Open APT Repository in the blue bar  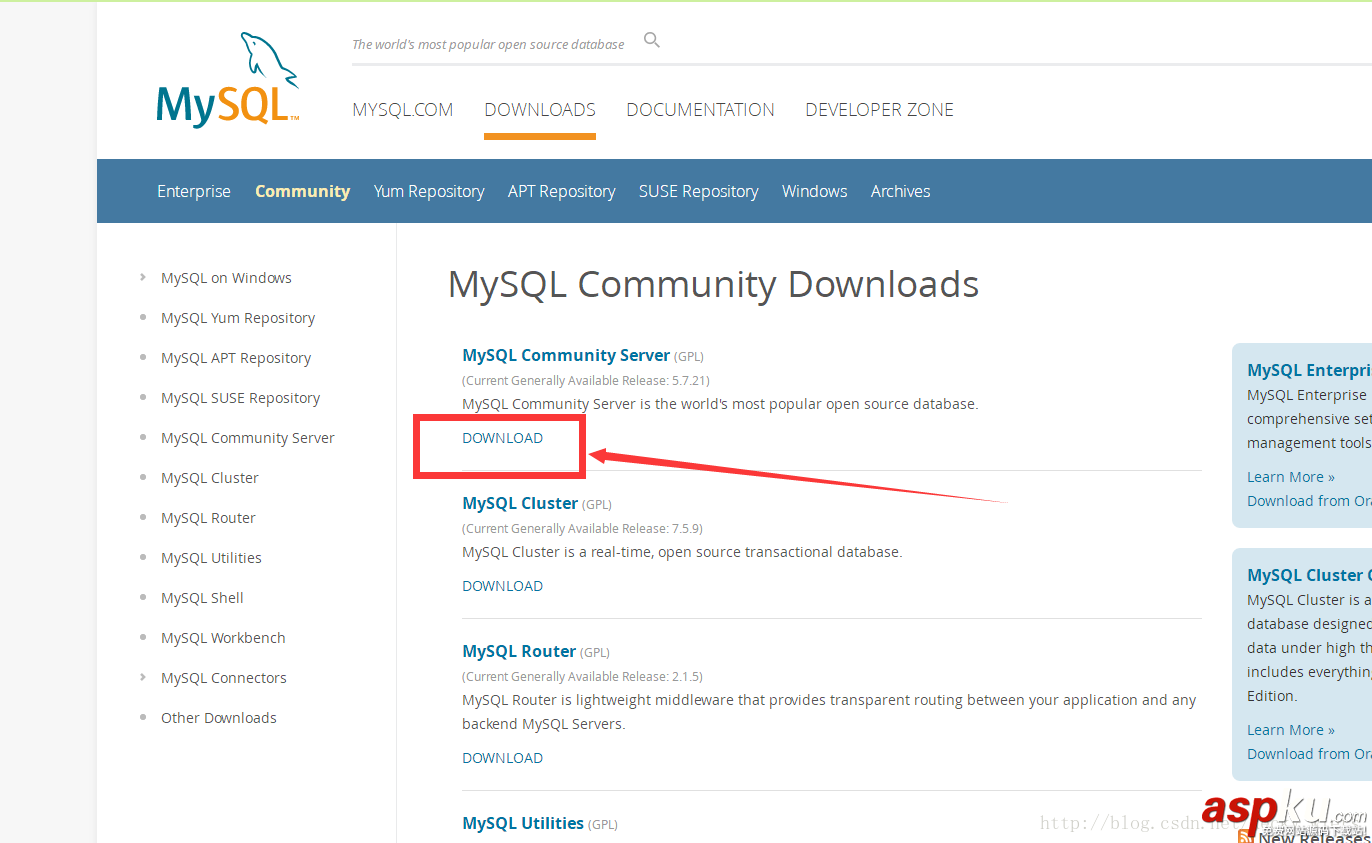[562, 191]
